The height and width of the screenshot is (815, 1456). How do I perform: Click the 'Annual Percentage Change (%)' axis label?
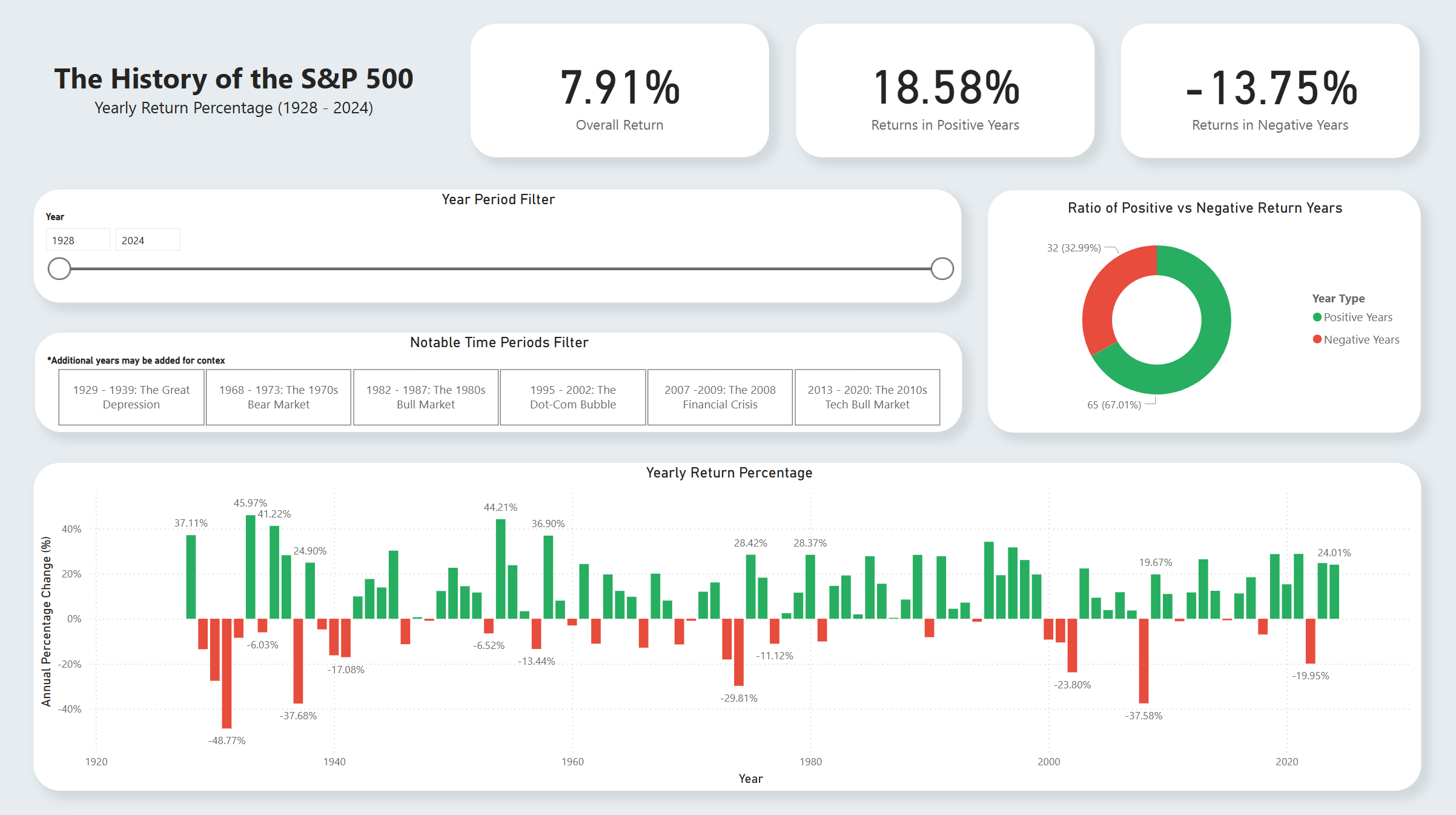click(x=46, y=621)
